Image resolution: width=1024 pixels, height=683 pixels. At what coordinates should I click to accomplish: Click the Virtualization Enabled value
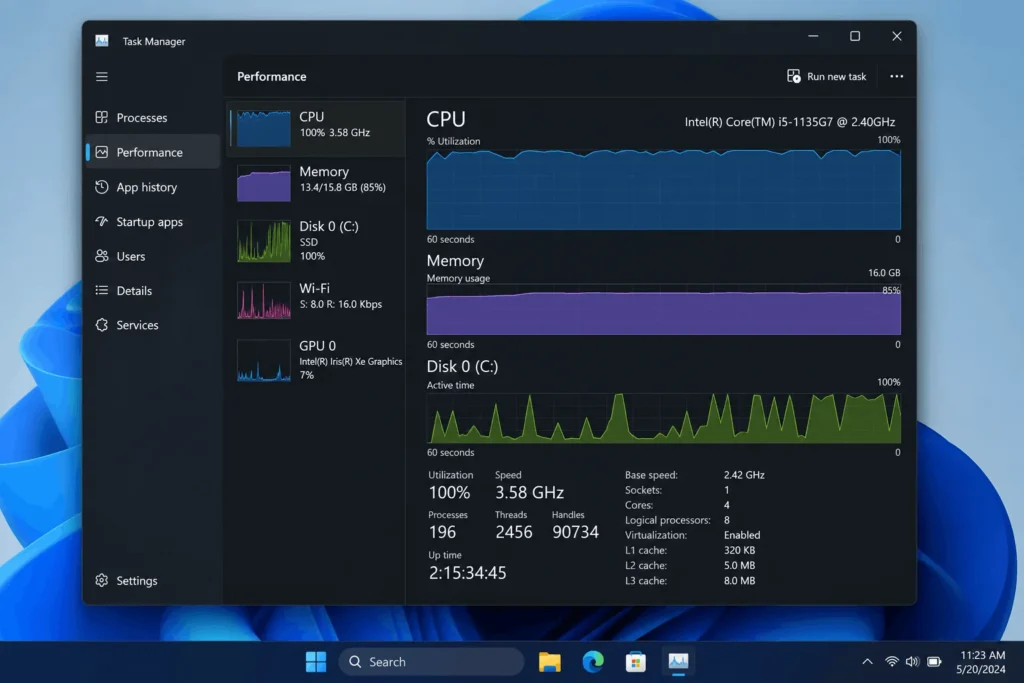coord(742,535)
